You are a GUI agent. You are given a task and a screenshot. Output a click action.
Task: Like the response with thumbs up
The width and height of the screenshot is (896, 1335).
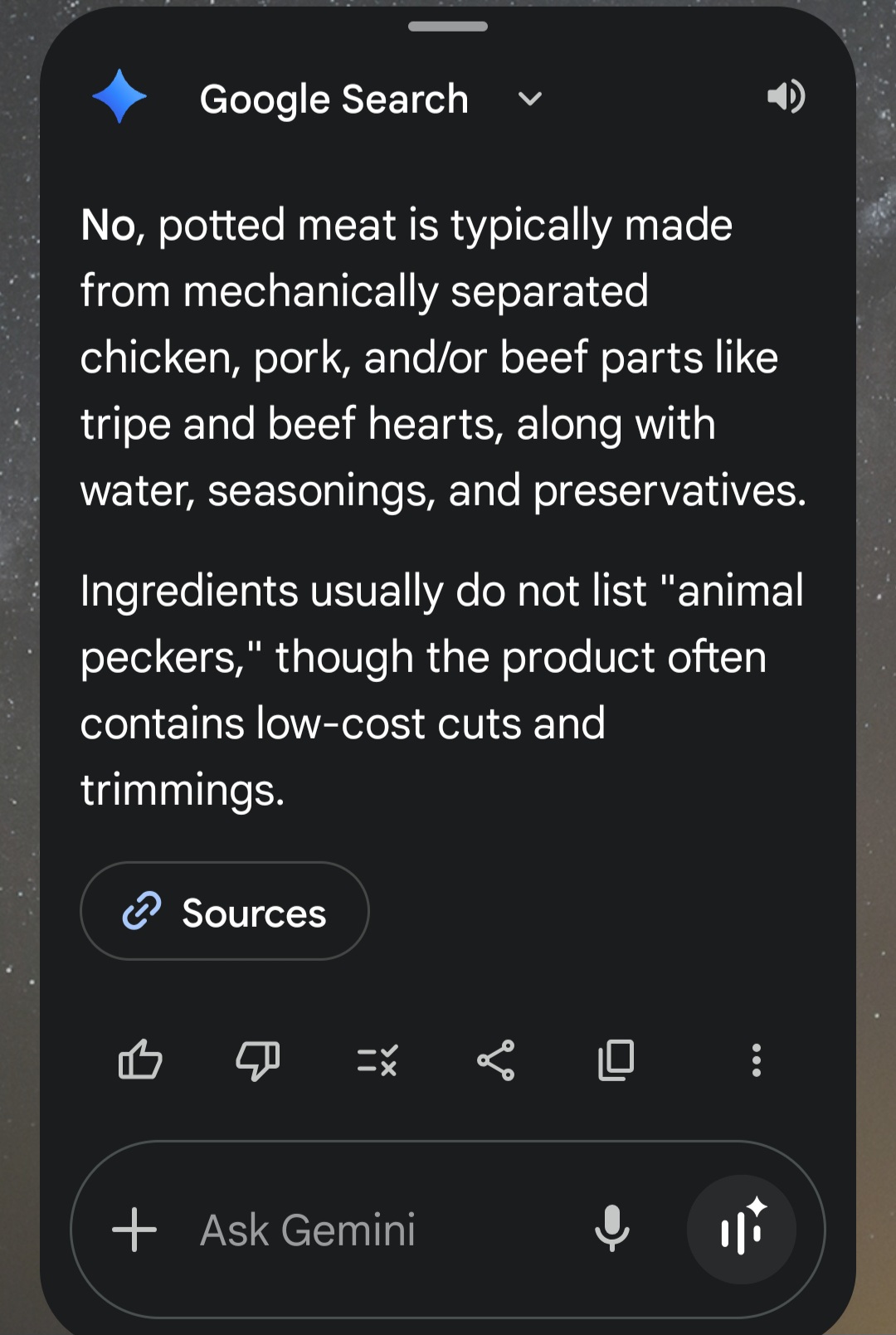tap(140, 1060)
